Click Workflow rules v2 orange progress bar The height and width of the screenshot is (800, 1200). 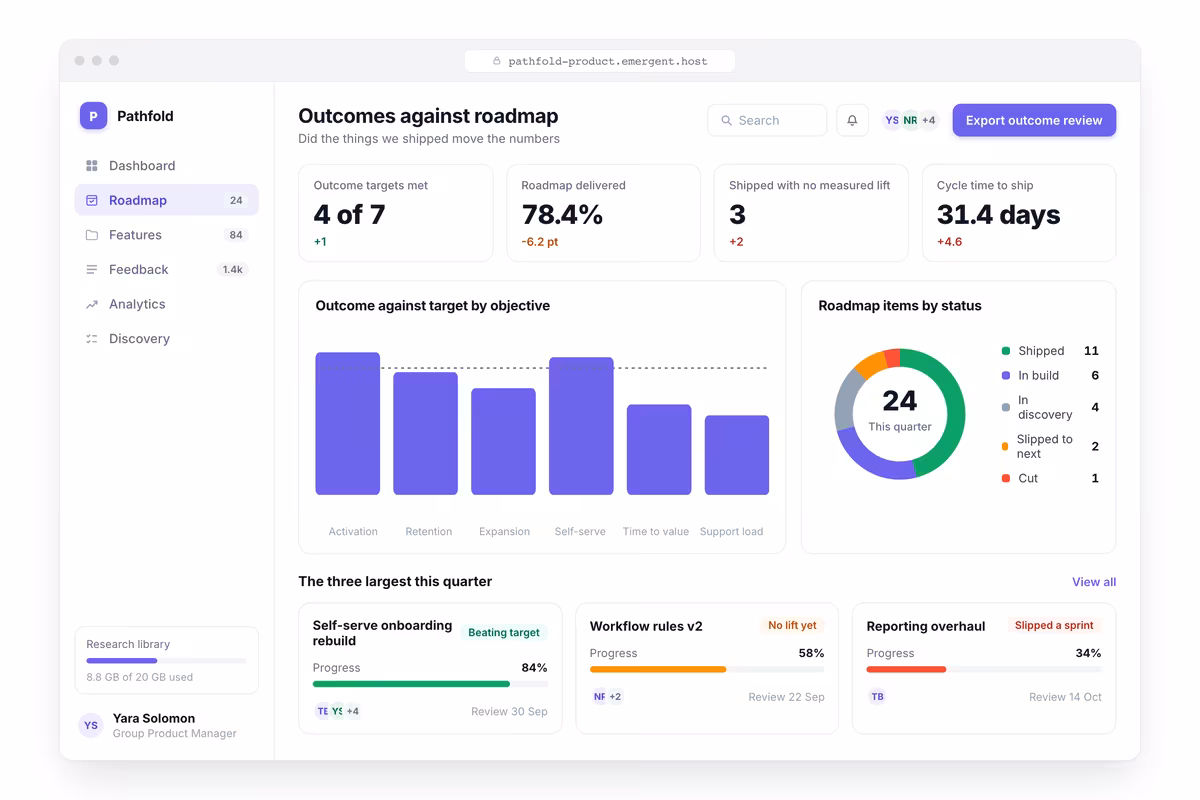[x=658, y=669]
